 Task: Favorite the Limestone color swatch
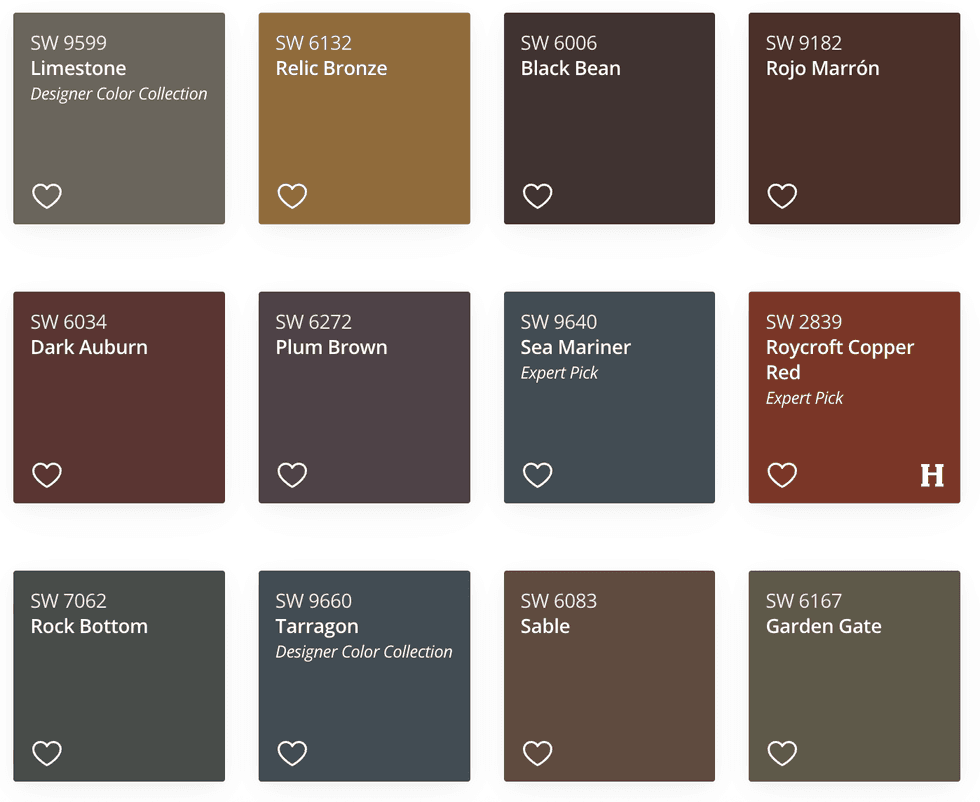[46, 196]
